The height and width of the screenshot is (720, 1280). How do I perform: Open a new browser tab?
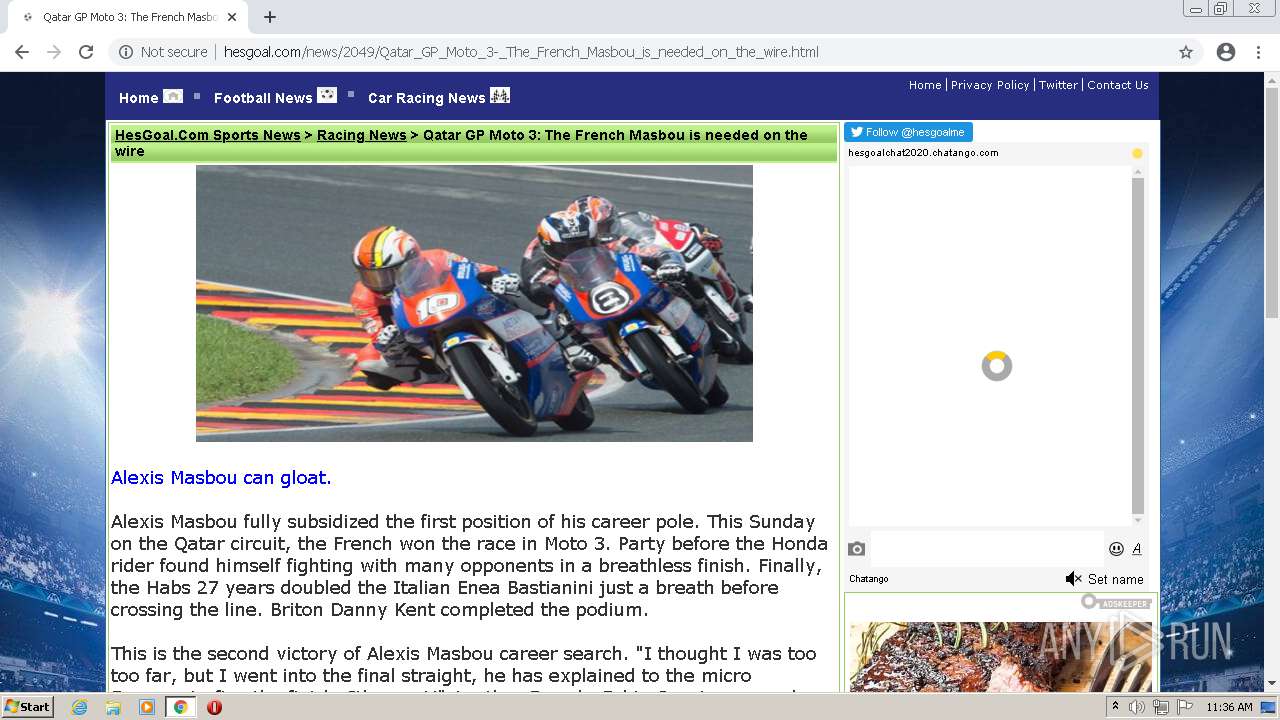tap(270, 17)
